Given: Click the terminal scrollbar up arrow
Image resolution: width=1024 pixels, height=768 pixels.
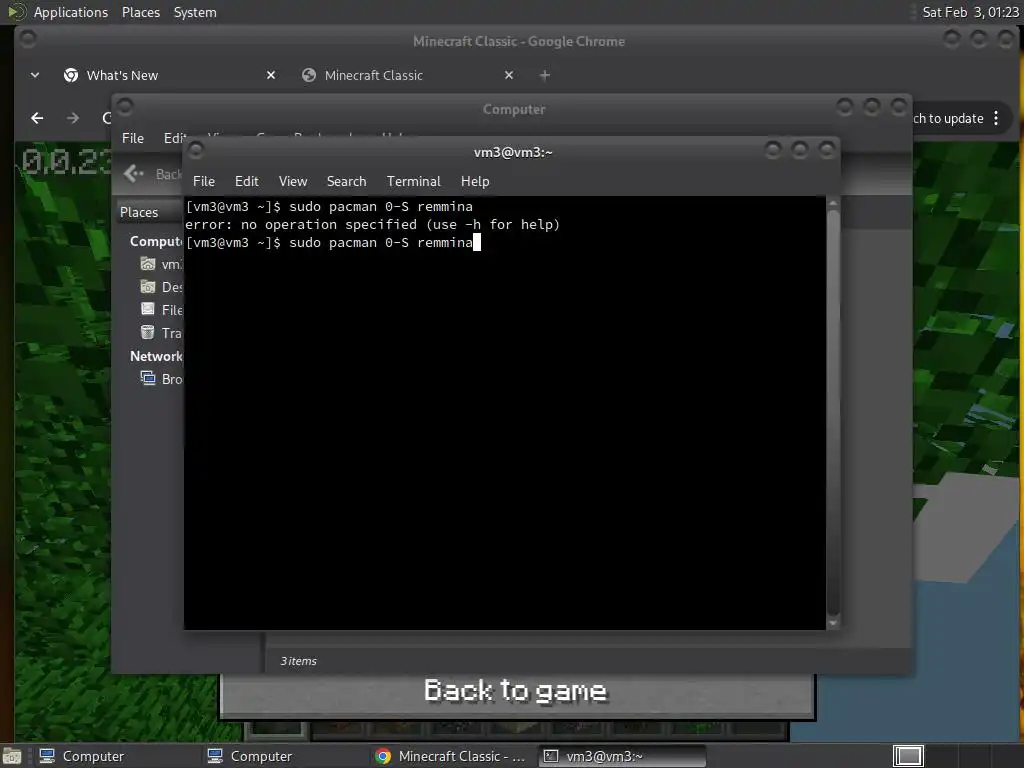Looking at the screenshot, I should point(833,204).
